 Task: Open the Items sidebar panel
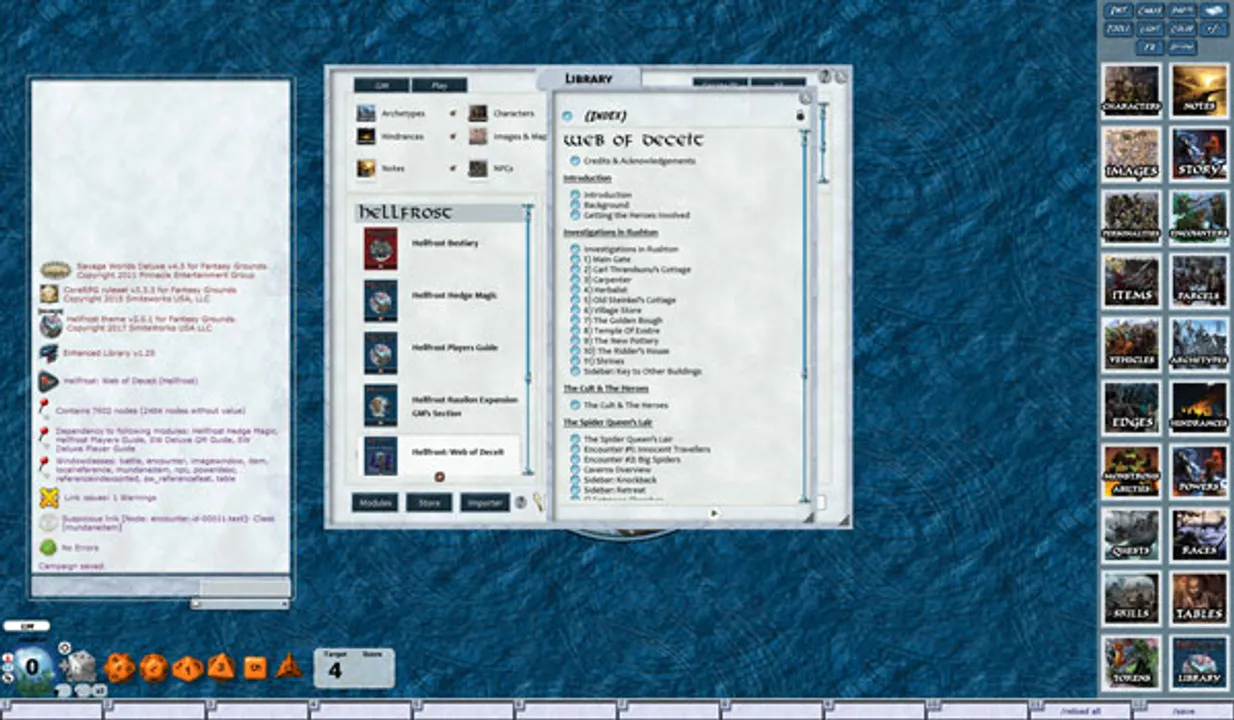(1132, 281)
